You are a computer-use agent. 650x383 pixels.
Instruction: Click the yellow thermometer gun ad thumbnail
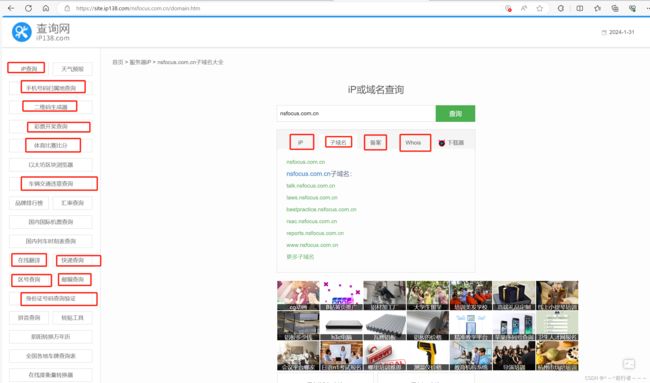click(427, 356)
